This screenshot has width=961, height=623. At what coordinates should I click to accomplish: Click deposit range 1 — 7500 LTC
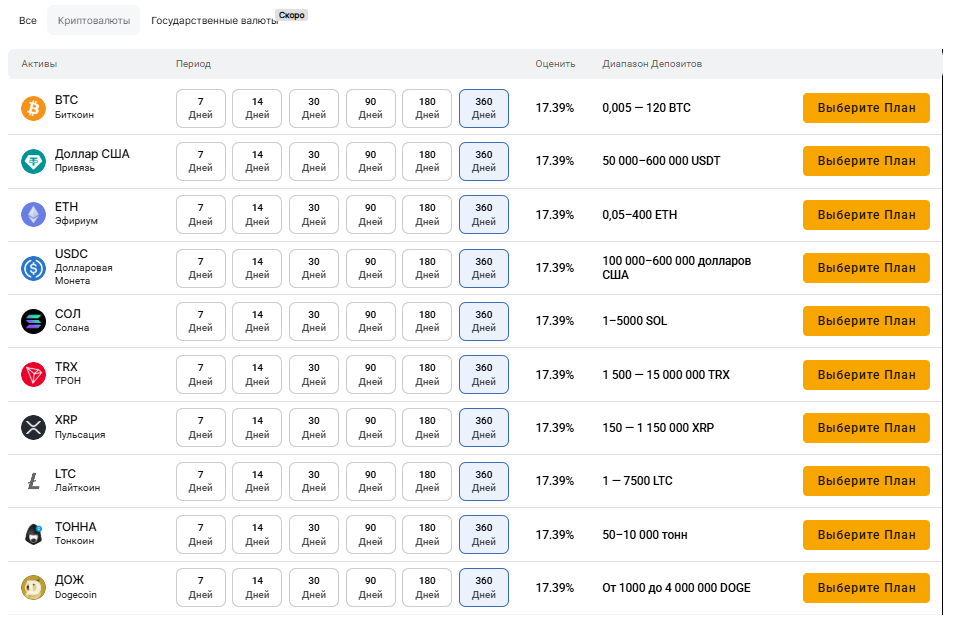637,481
